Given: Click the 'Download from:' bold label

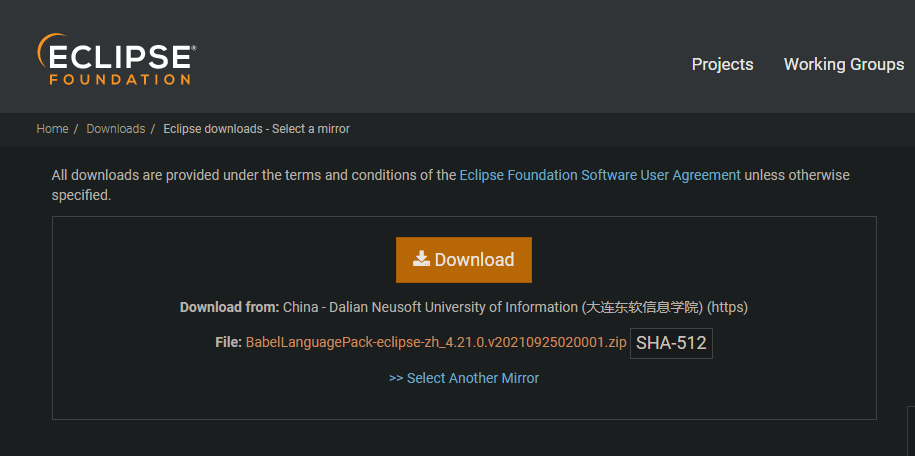Looking at the screenshot, I should [x=229, y=307].
